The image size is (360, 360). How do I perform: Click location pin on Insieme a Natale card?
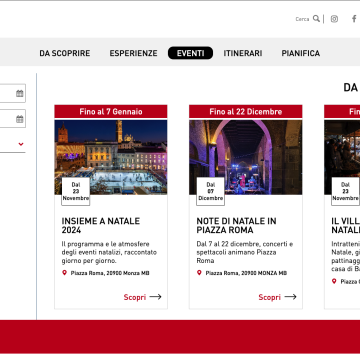(x=65, y=273)
